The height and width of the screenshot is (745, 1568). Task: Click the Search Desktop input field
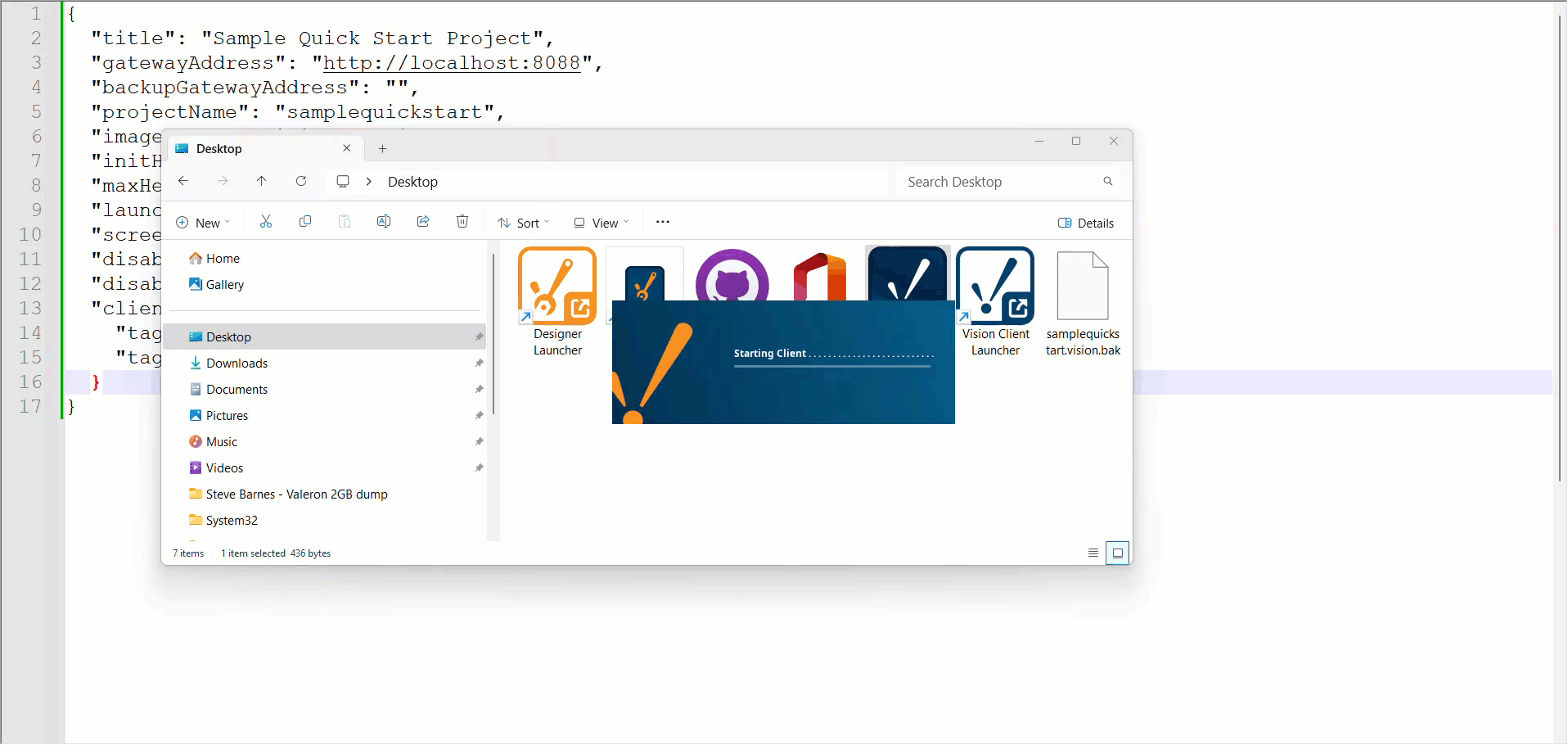click(1003, 182)
